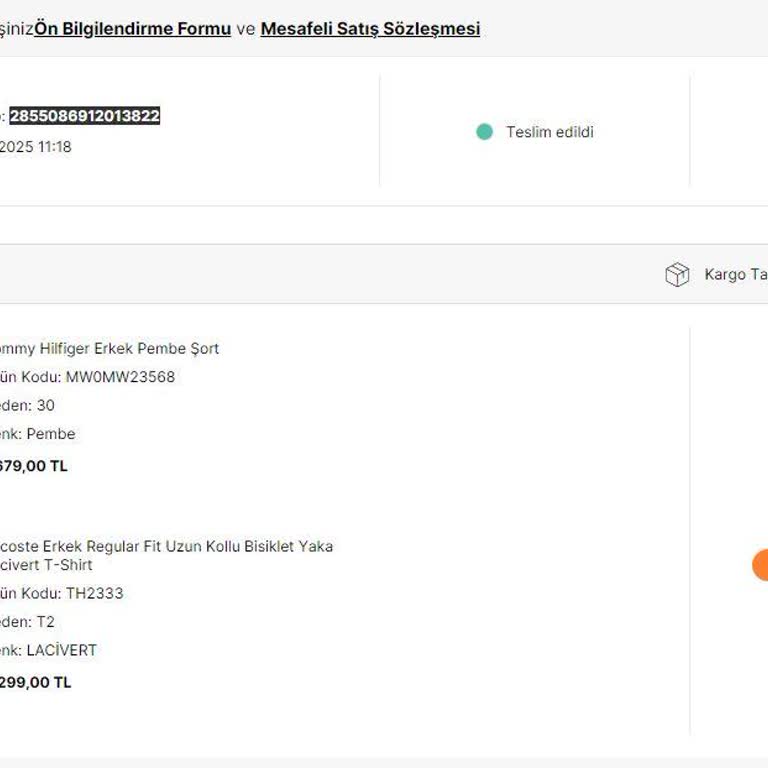This screenshot has width=768, height=768.
Task: Click the product code MW0MW23568
Action: (120, 377)
